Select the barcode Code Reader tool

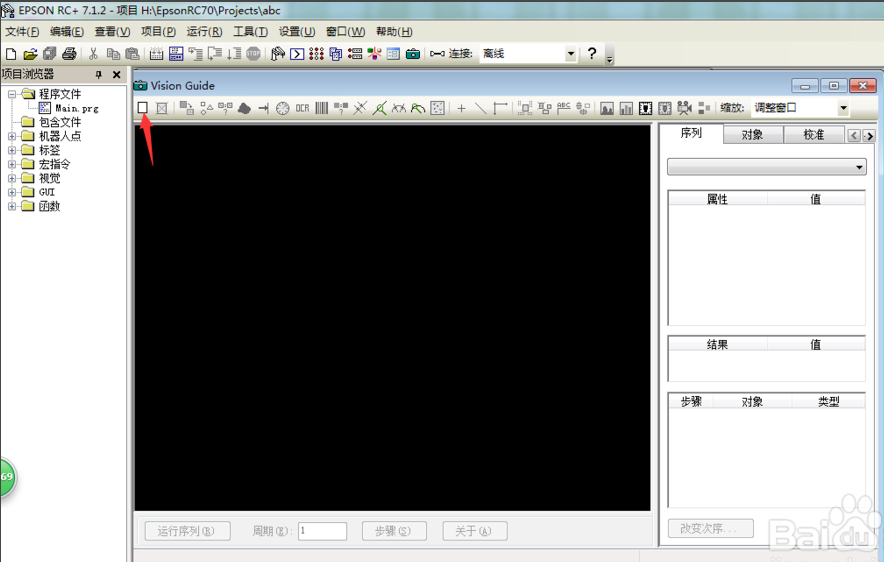click(321, 108)
